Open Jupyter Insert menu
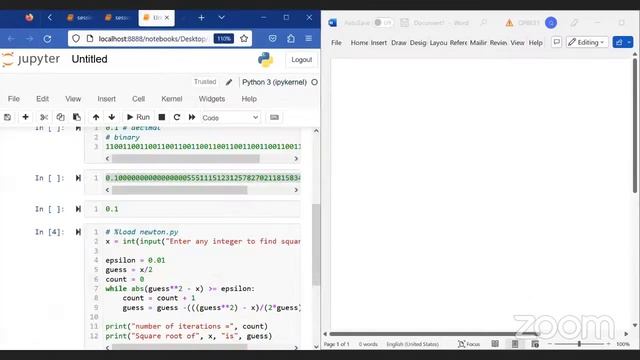The height and width of the screenshot is (360, 640). [107, 99]
